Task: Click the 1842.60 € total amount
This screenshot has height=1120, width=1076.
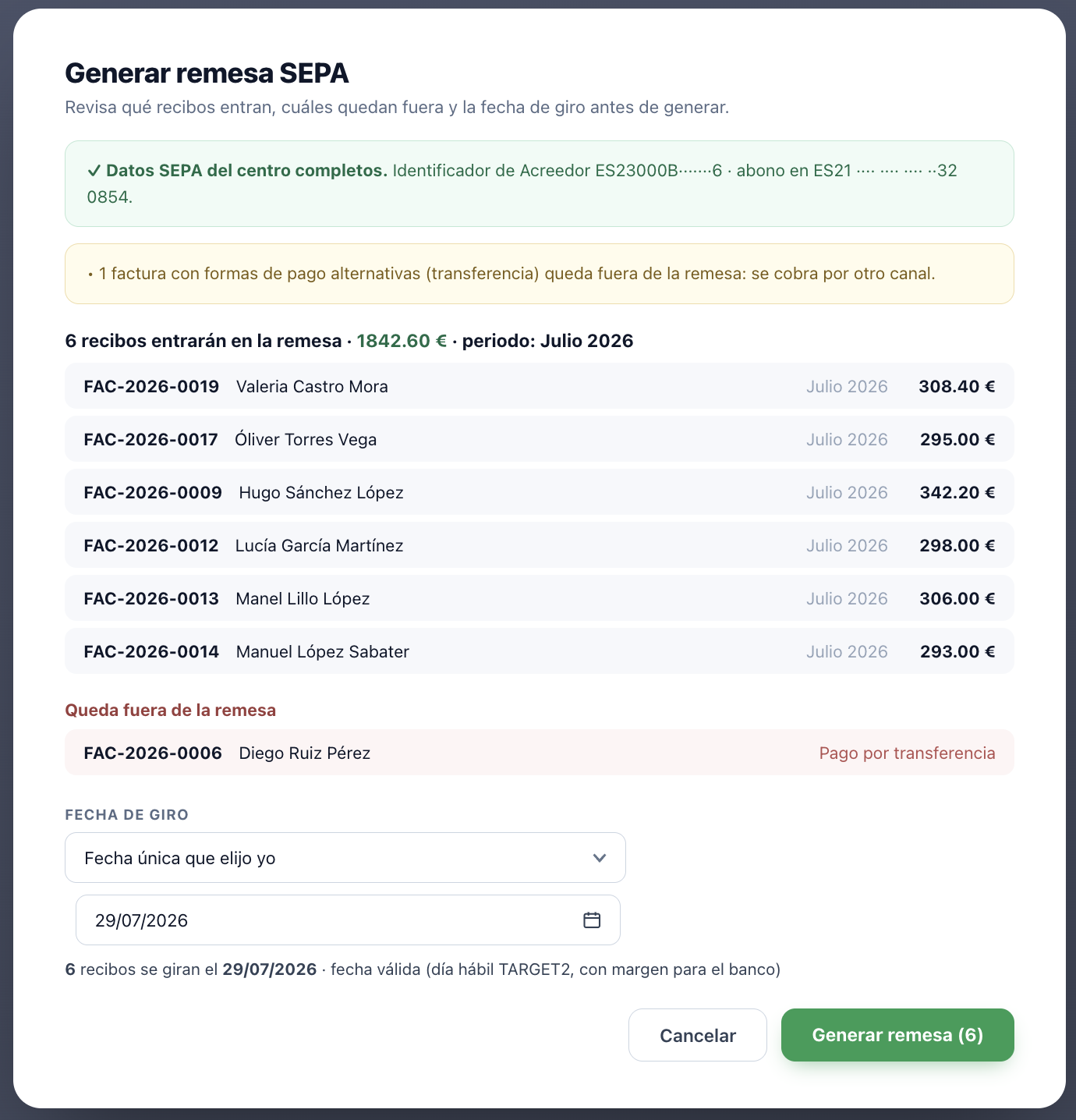Action: click(x=402, y=341)
